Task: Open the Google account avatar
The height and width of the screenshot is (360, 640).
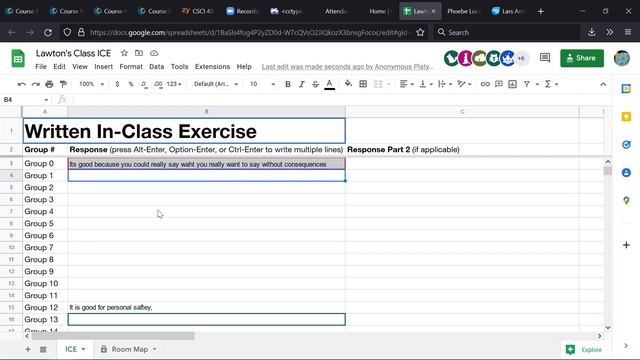Action: pyautogui.click(x=622, y=58)
